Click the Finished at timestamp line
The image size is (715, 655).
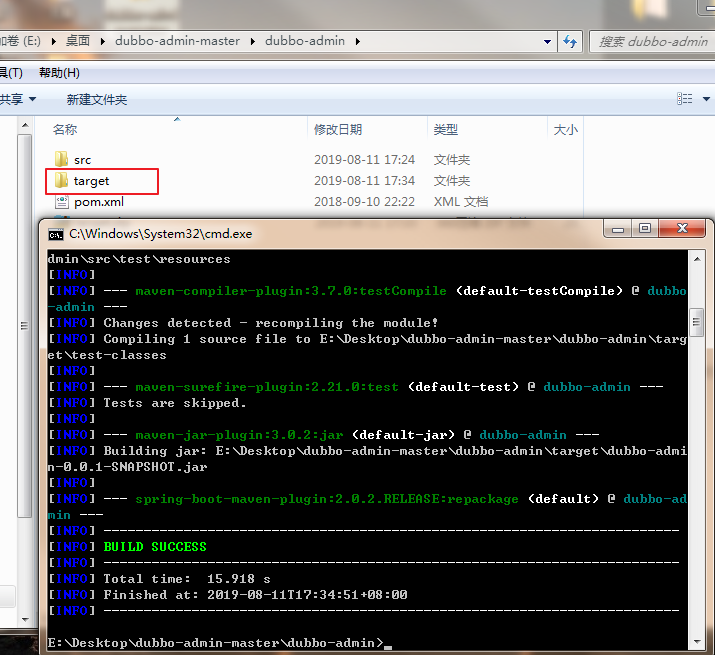tap(255, 595)
